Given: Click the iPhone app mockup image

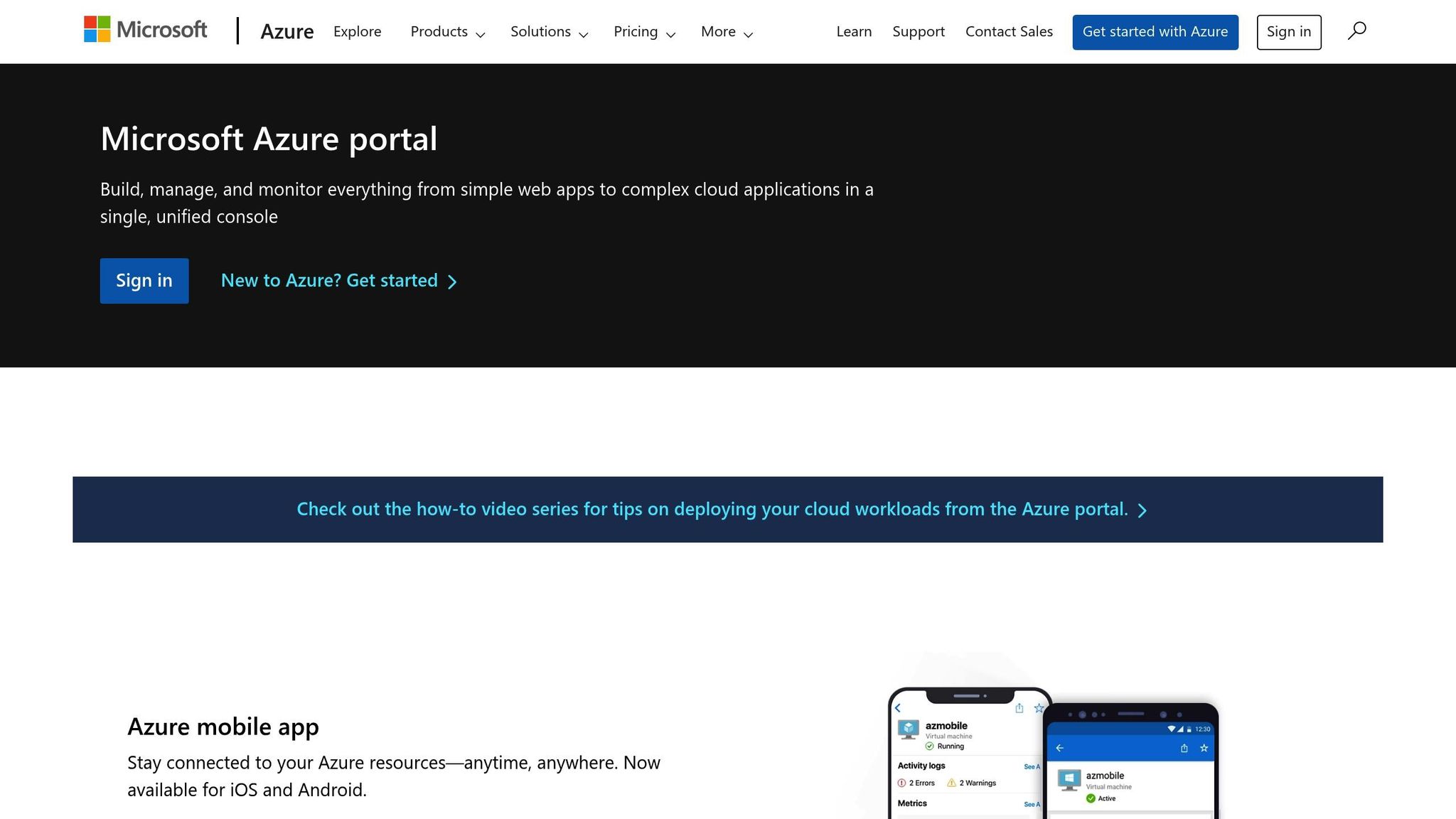Looking at the screenshot, I should [965, 754].
